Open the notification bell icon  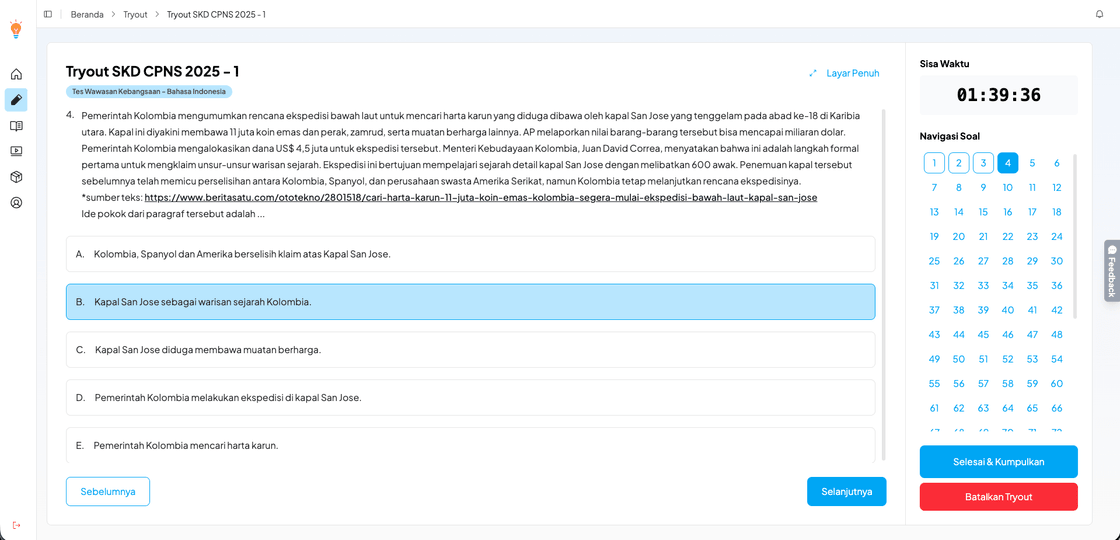coord(1100,14)
